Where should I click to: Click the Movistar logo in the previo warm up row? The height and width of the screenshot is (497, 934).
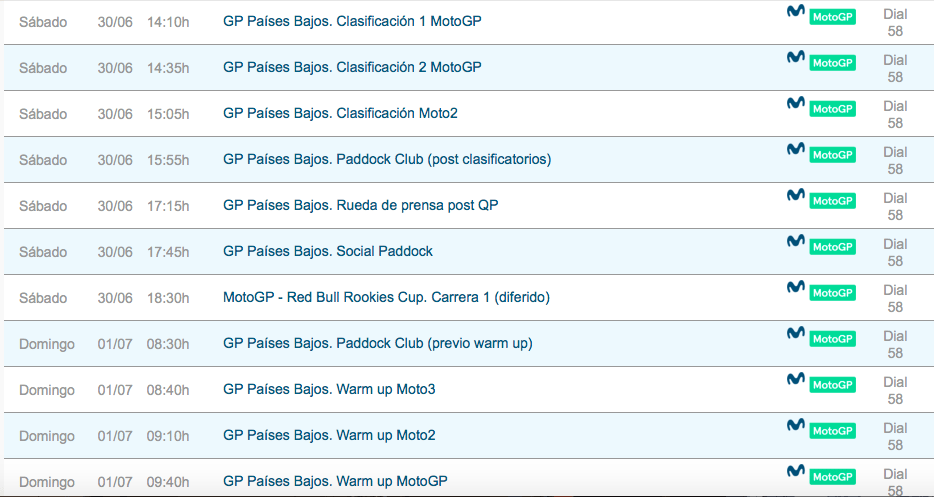796,334
